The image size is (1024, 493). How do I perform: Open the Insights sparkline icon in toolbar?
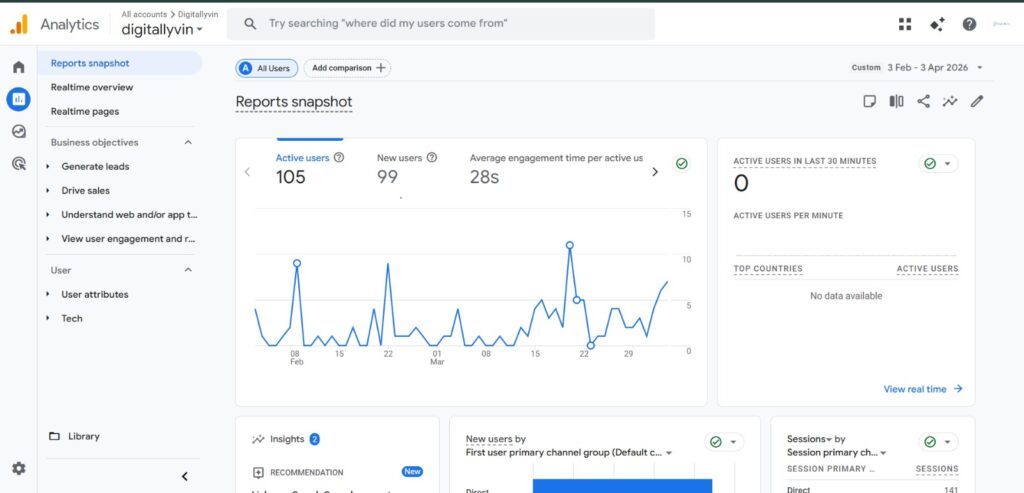click(950, 101)
